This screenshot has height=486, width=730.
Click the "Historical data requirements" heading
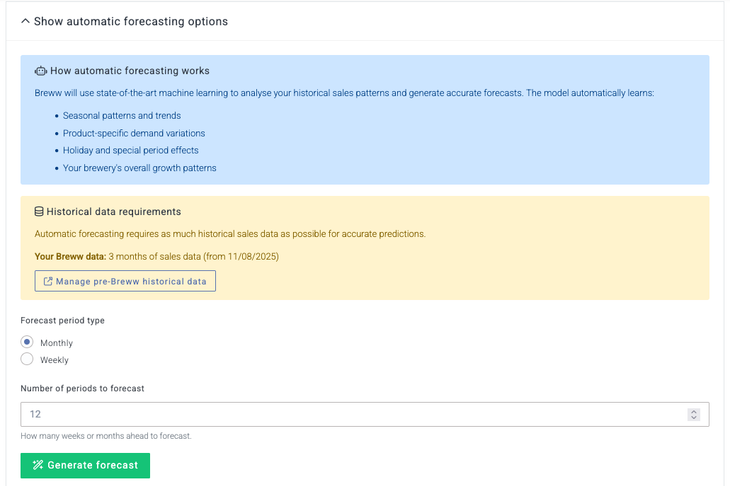[x=114, y=212]
